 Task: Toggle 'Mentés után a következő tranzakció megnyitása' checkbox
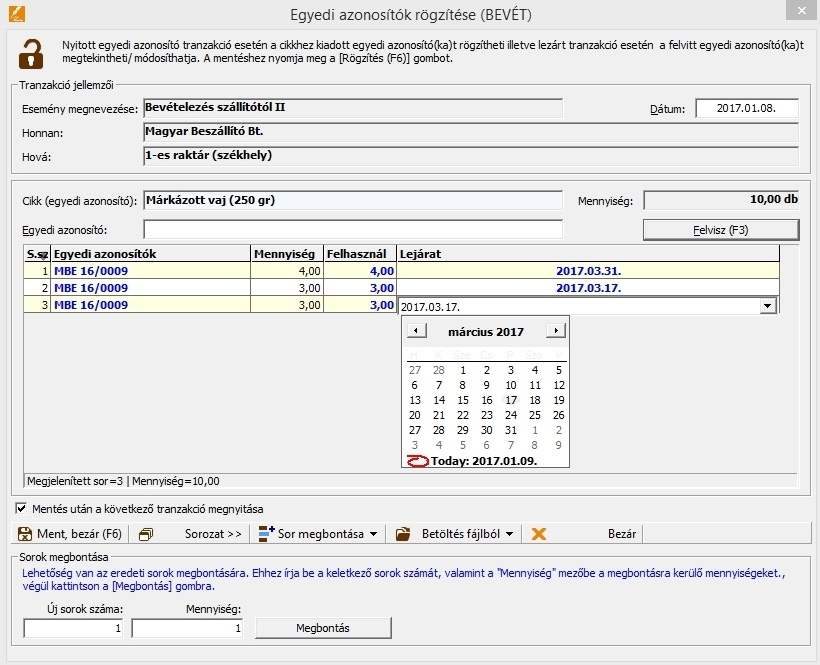pyautogui.click(x=21, y=508)
